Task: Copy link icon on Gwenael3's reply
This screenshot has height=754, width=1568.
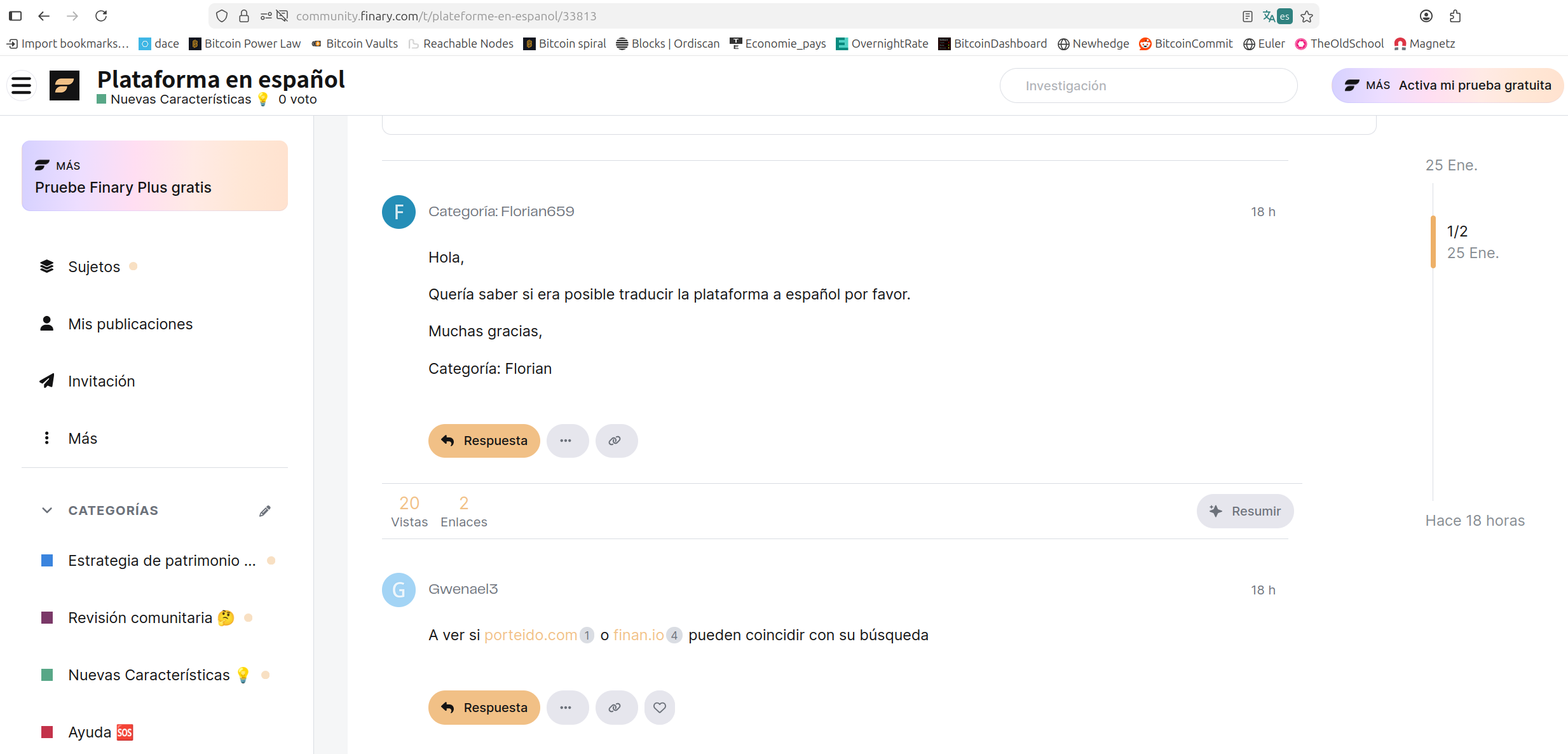Action: click(615, 708)
